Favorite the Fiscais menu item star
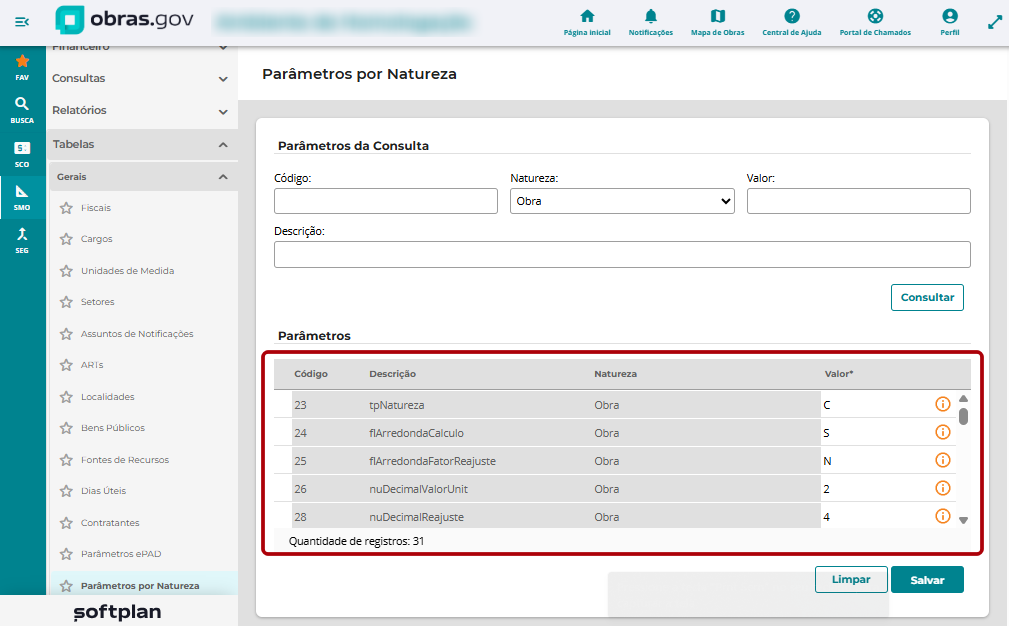Viewport: 1009px width, 626px height. tap(66, 208)
